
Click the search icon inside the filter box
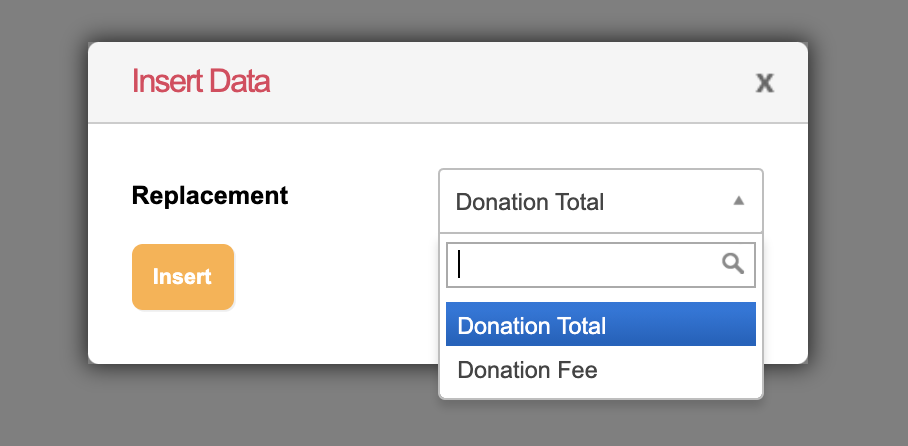[733, 263]
